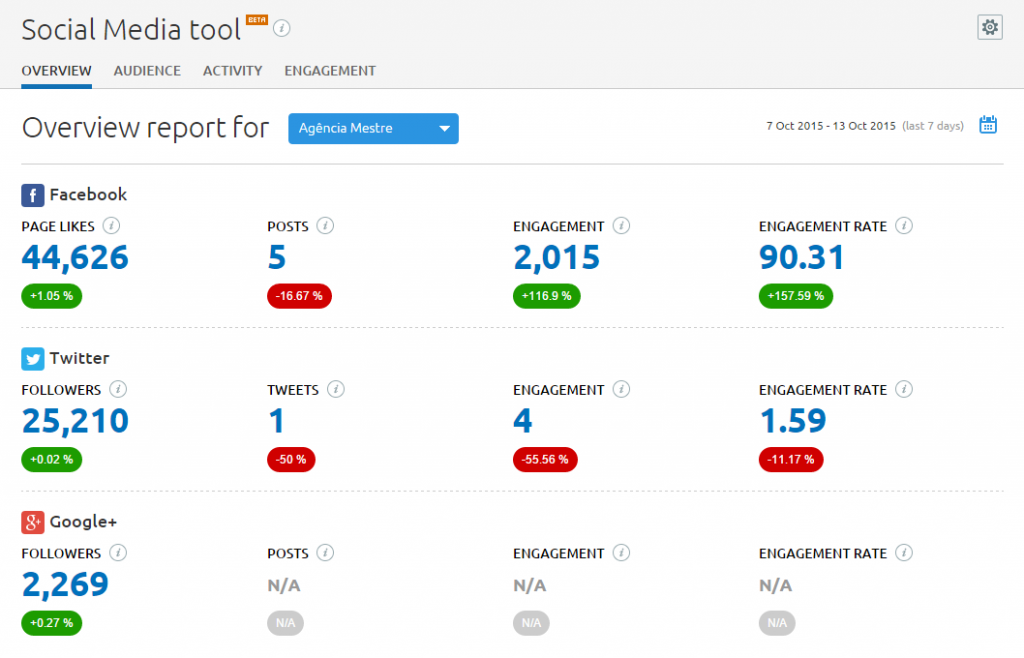Click the 25,210 Twitter followers number
The height and width of the screenshot is (658, 1024).
tap(75, 421)
